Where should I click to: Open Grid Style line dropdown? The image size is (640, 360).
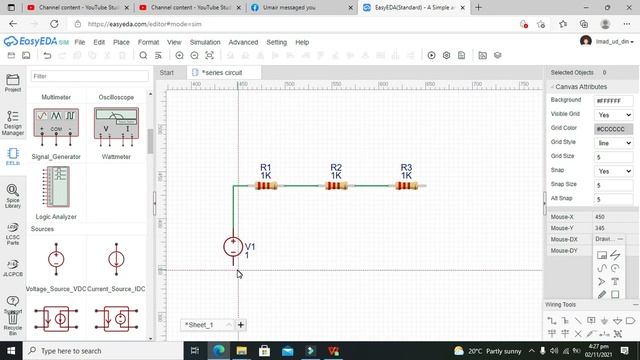tap(614, 143)
